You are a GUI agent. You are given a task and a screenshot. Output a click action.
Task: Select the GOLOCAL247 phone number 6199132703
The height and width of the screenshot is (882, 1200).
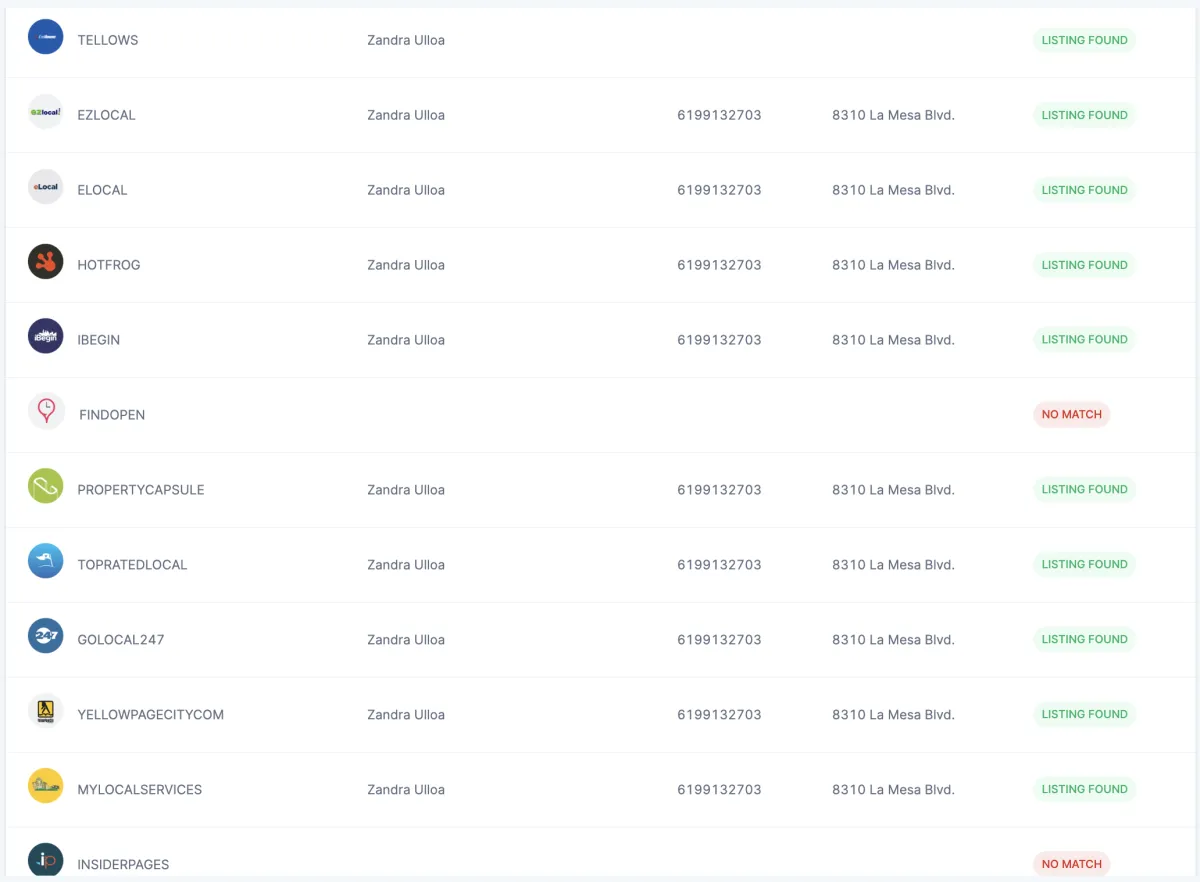[719, 640]
